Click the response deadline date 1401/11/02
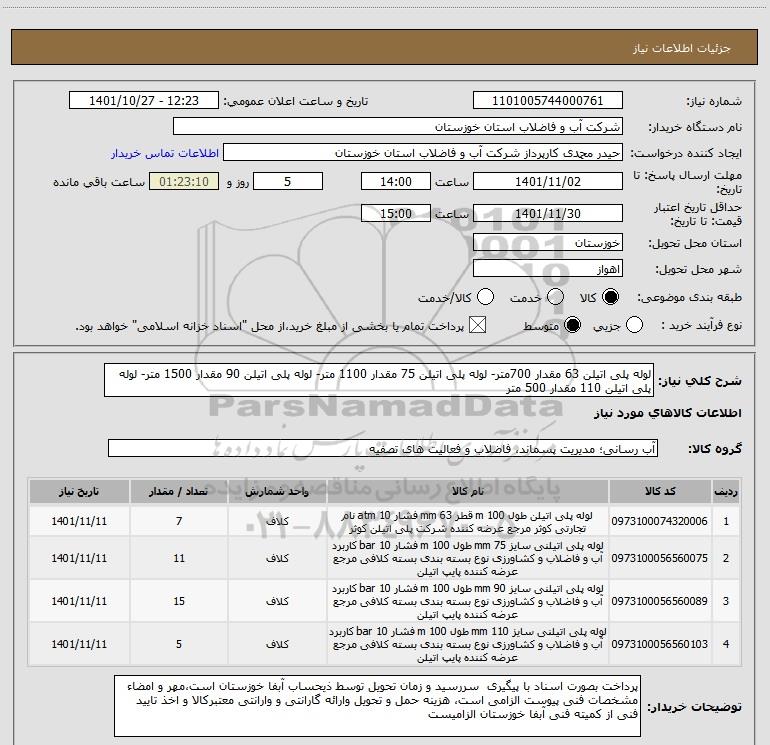 click(548, 181)
